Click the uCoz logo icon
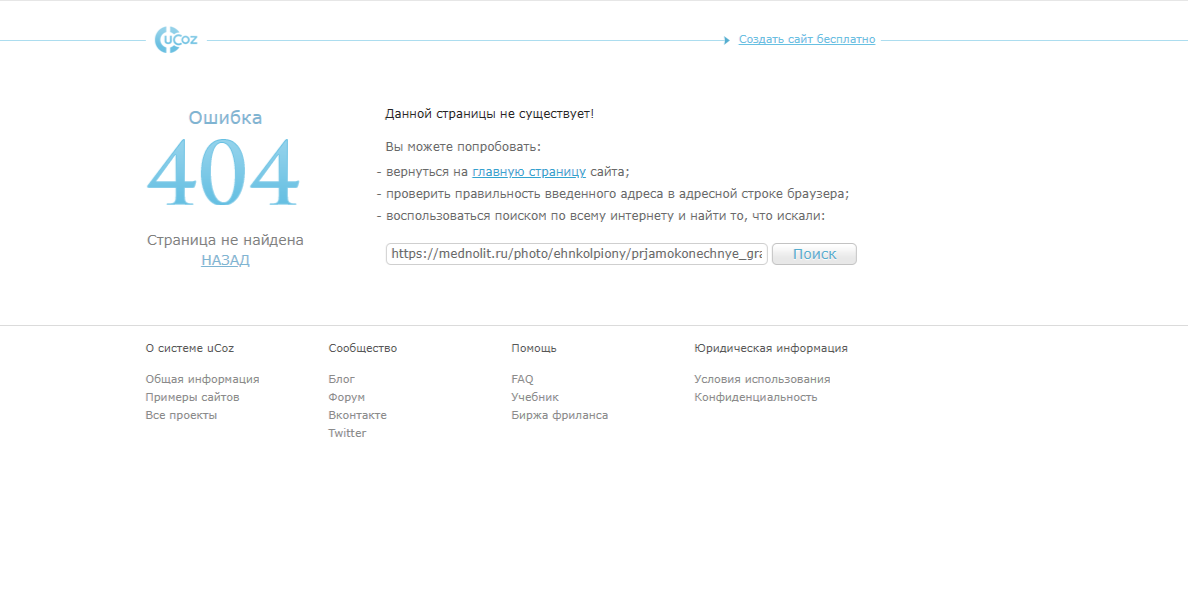The image size is (1188, 599). click(176, 40)
